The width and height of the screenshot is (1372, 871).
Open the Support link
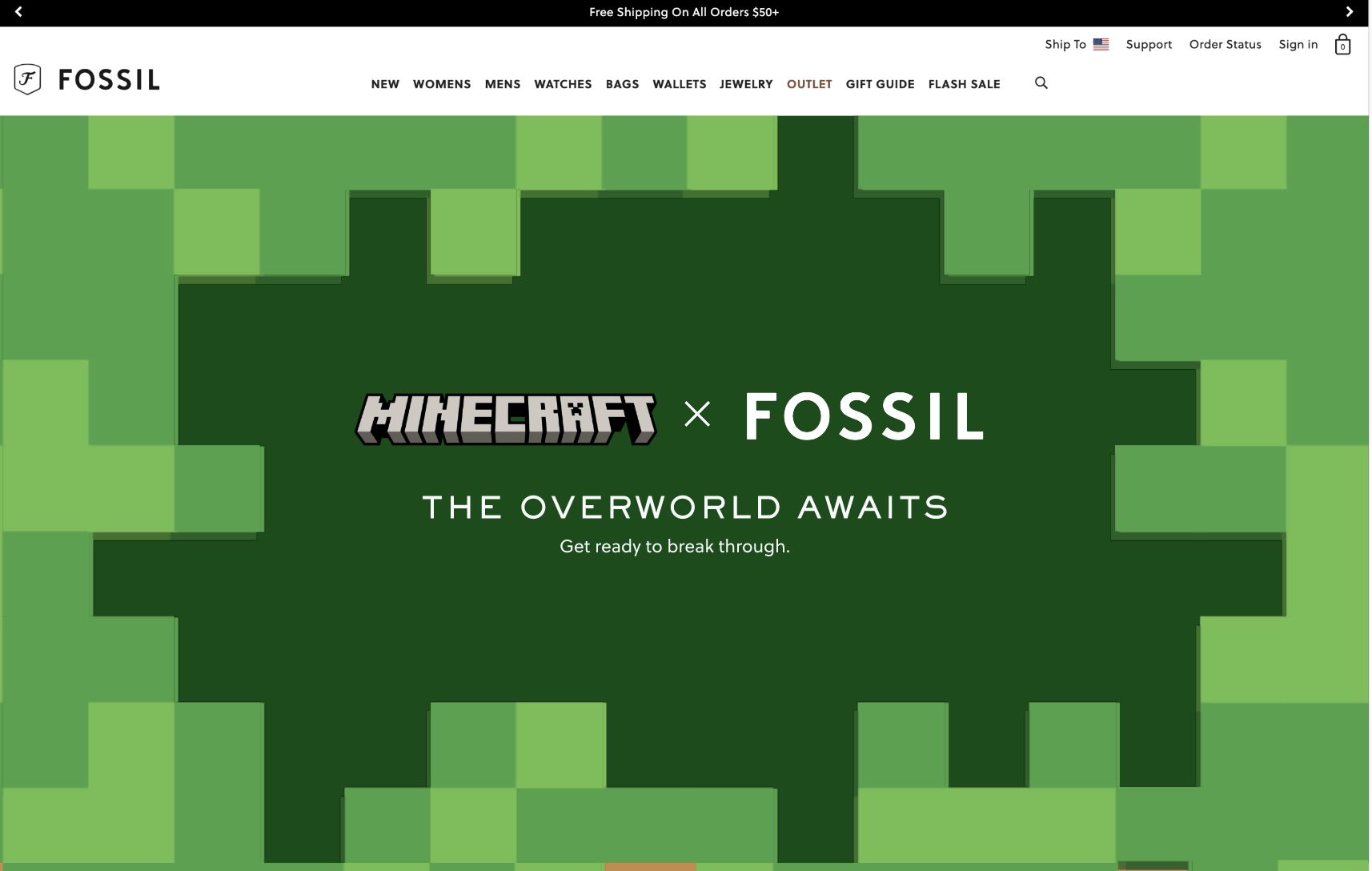tap(1148, 44)
